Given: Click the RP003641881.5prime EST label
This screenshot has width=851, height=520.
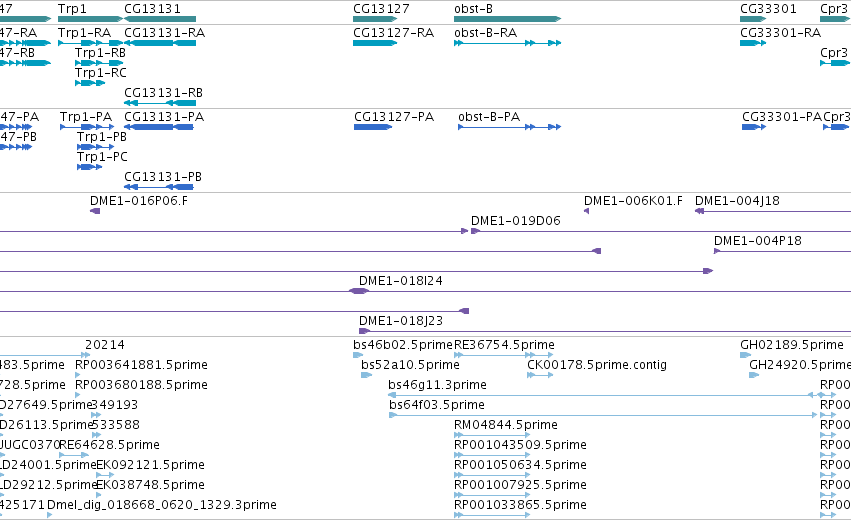Looking at the screenshot, I should (141, 365).
